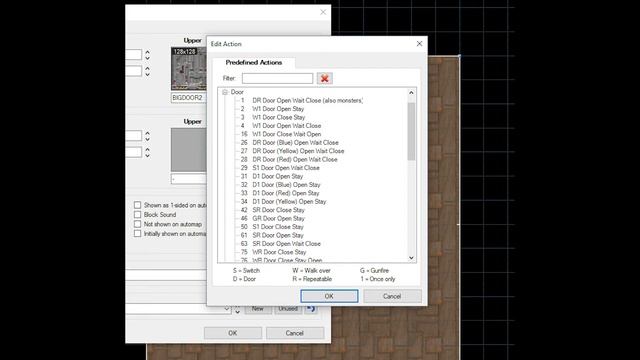
Task: Select action 26 DR Door (Blue) Open Wait Close
Action: [289, 142]
